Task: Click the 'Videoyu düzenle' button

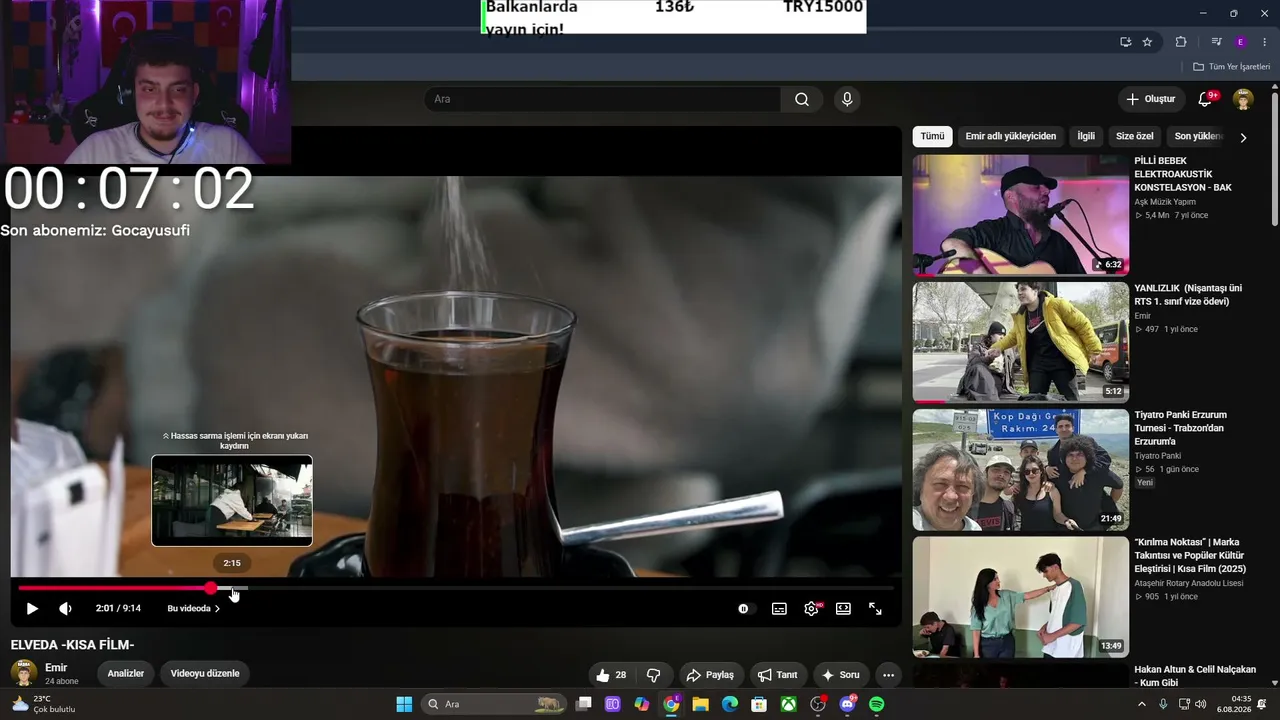Action: pos(205,674)
